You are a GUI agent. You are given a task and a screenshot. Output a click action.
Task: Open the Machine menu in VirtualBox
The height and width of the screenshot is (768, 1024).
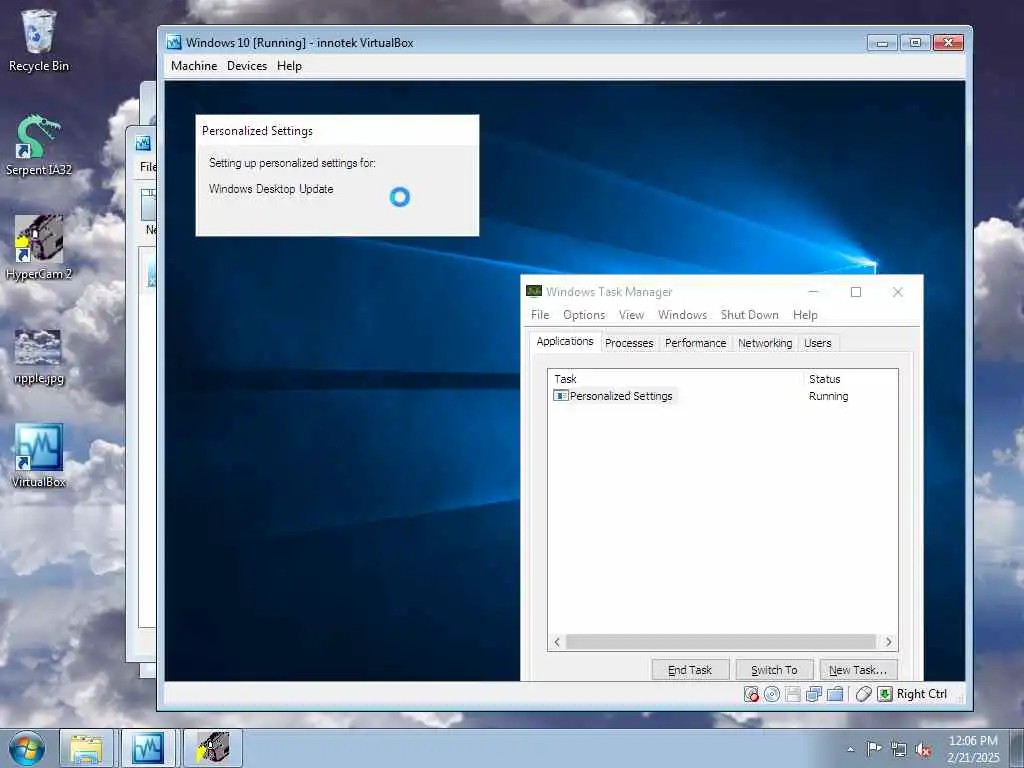194,66
